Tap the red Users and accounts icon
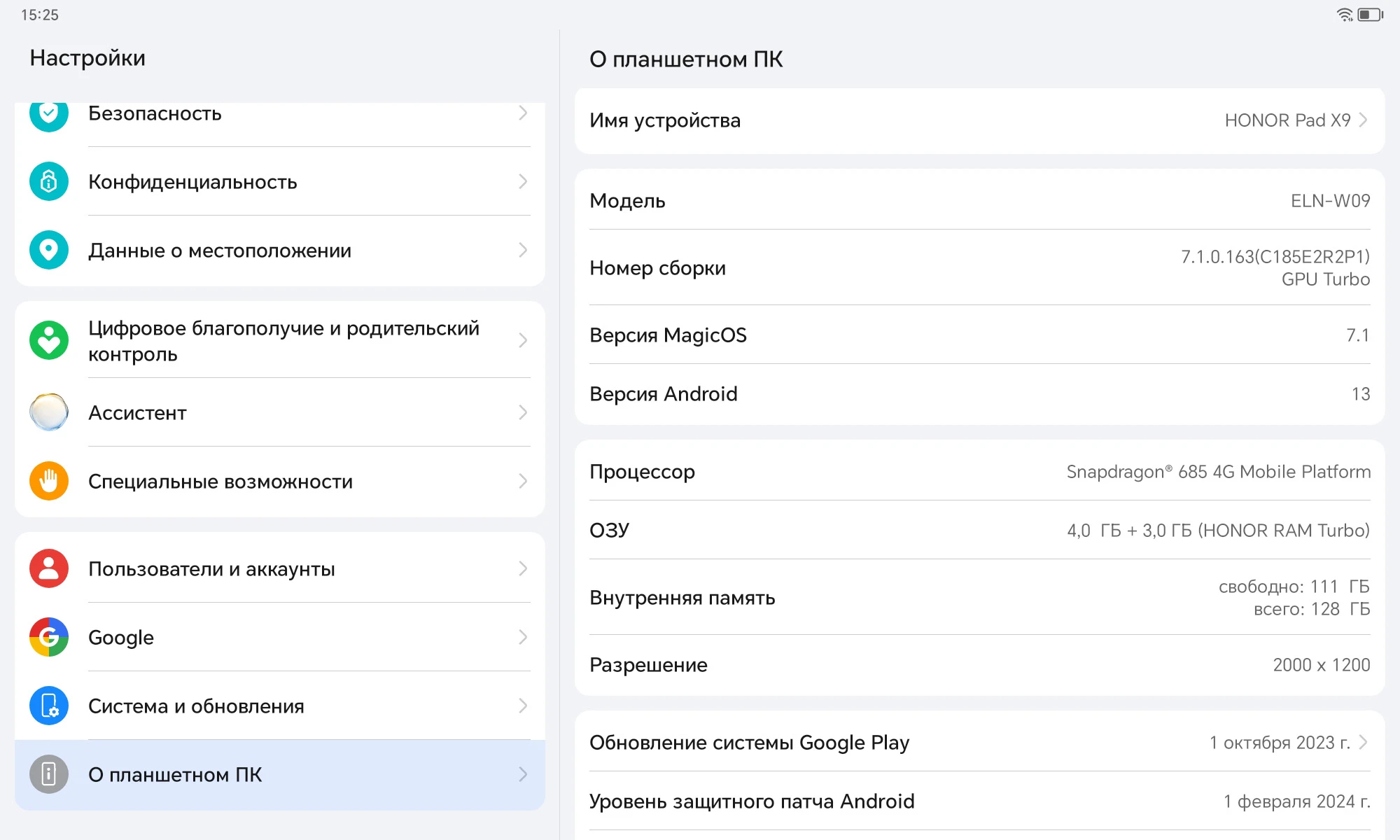 (x=48, y=568)
